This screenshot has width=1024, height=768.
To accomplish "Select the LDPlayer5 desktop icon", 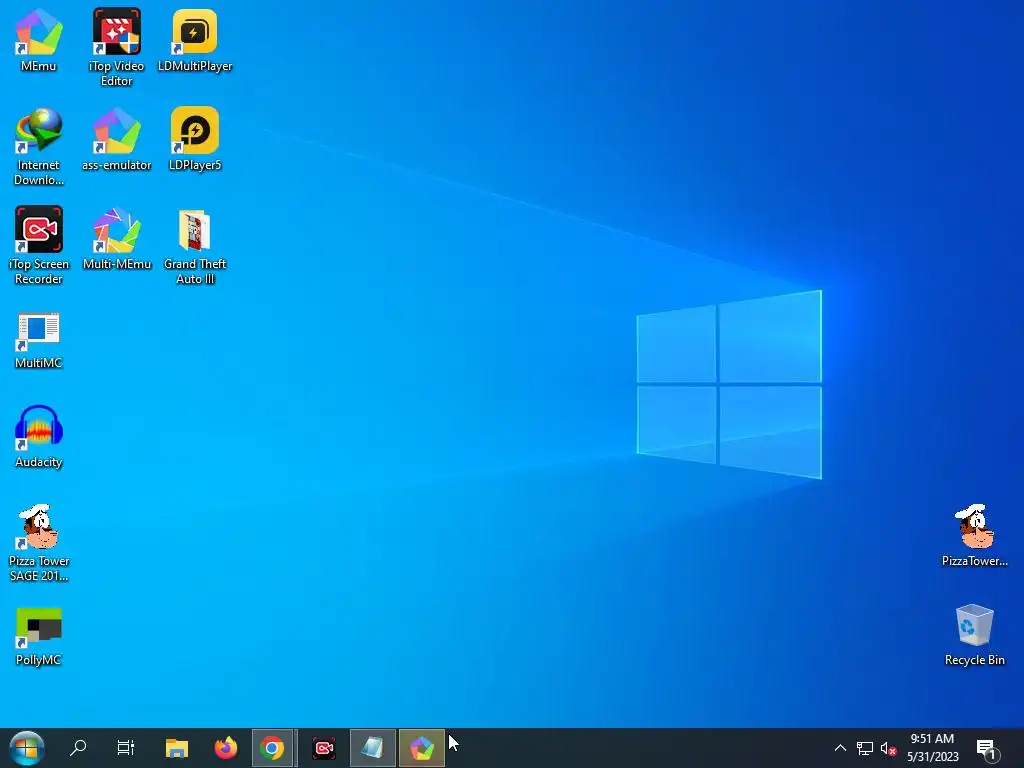I will tap(195, 140).
